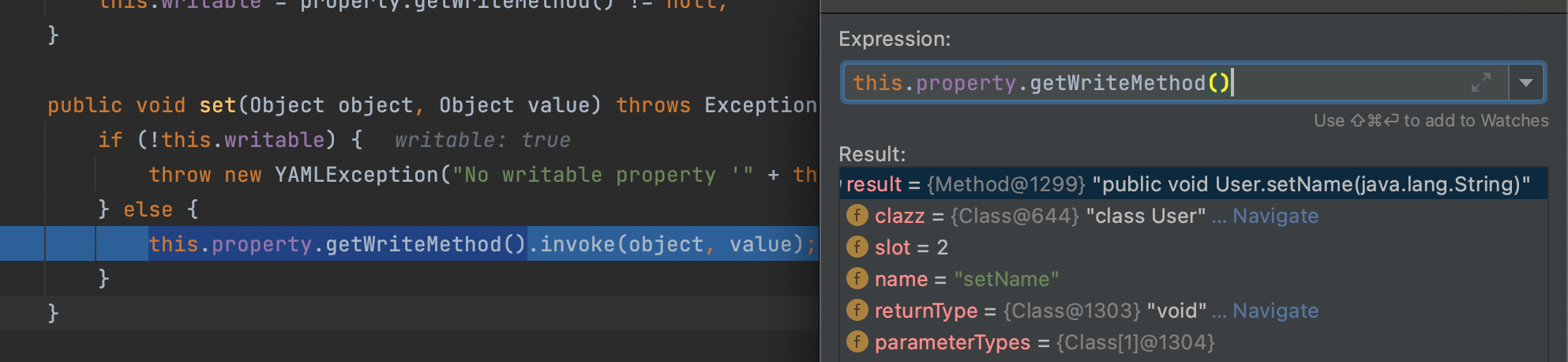Click the expand icon in Expression field

point(1480,82)
